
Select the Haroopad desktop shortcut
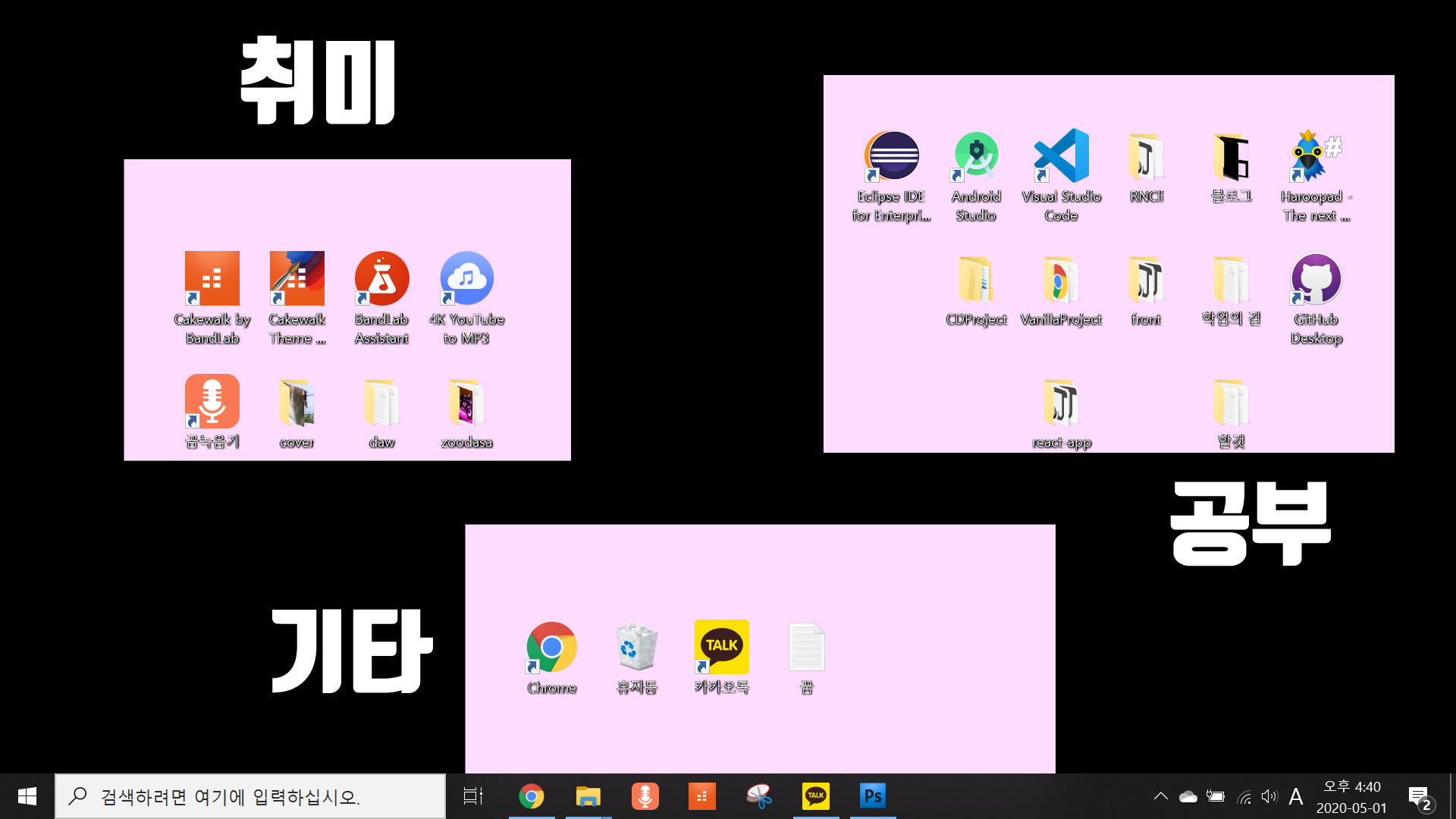1316,157
